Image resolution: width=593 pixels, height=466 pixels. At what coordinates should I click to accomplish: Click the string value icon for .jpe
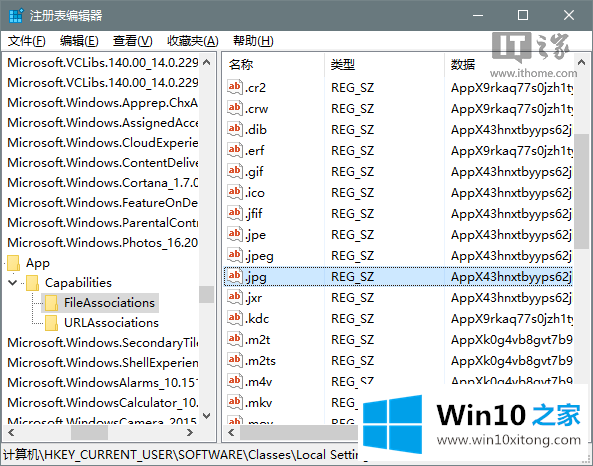(x=234, y=234)
